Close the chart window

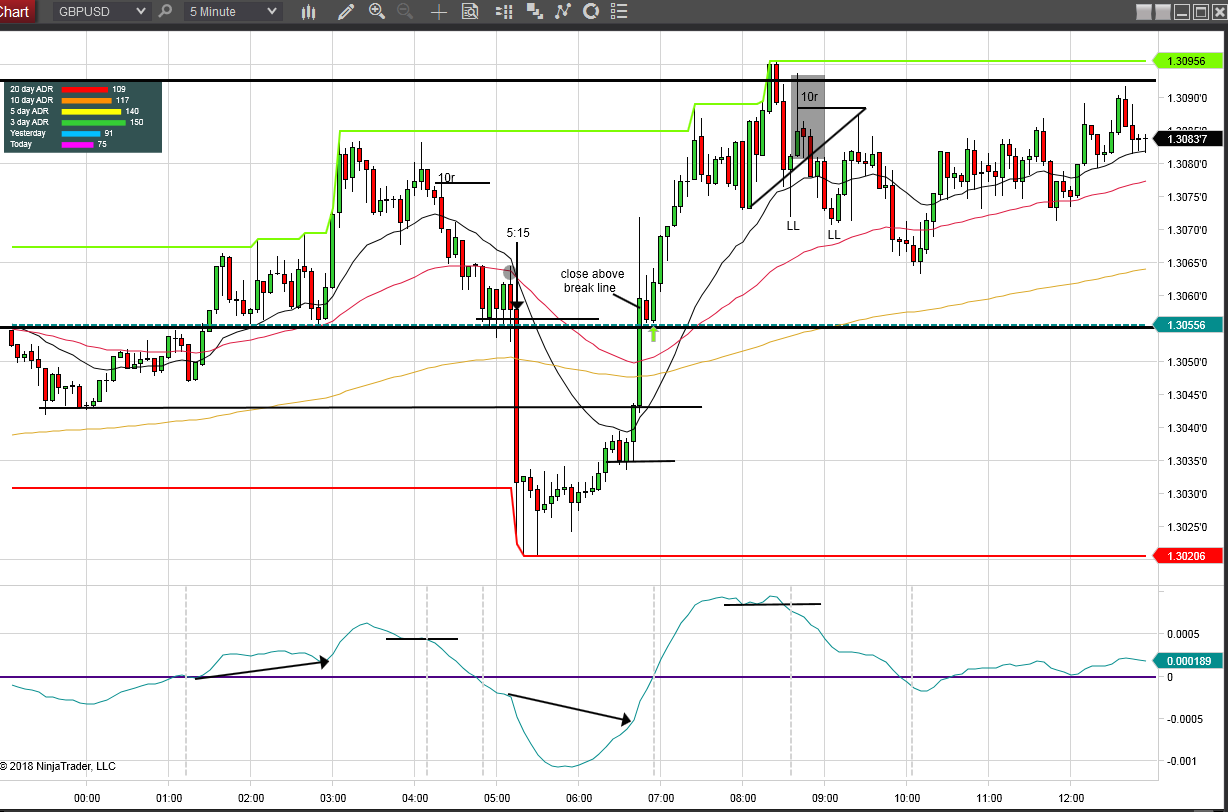(1218, 11)
